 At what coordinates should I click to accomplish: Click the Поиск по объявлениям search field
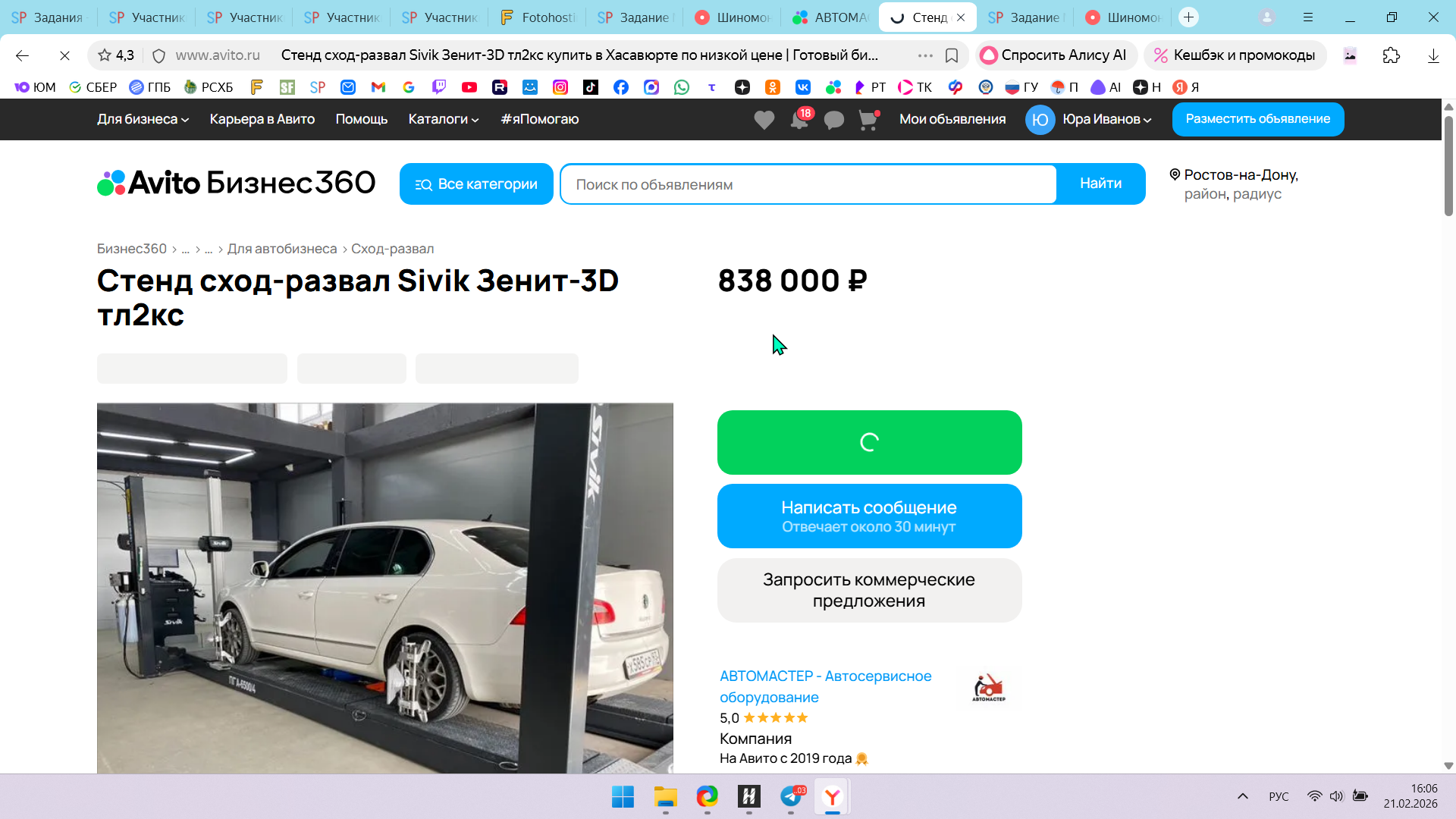tap(808, 184)
